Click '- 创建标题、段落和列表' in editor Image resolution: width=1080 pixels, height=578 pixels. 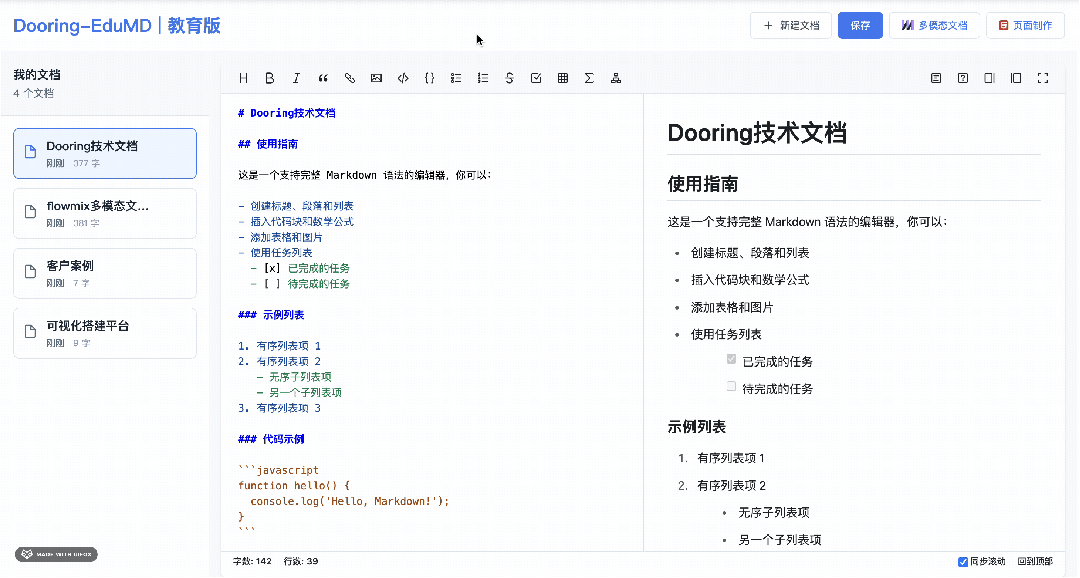[x=296, y=206]
